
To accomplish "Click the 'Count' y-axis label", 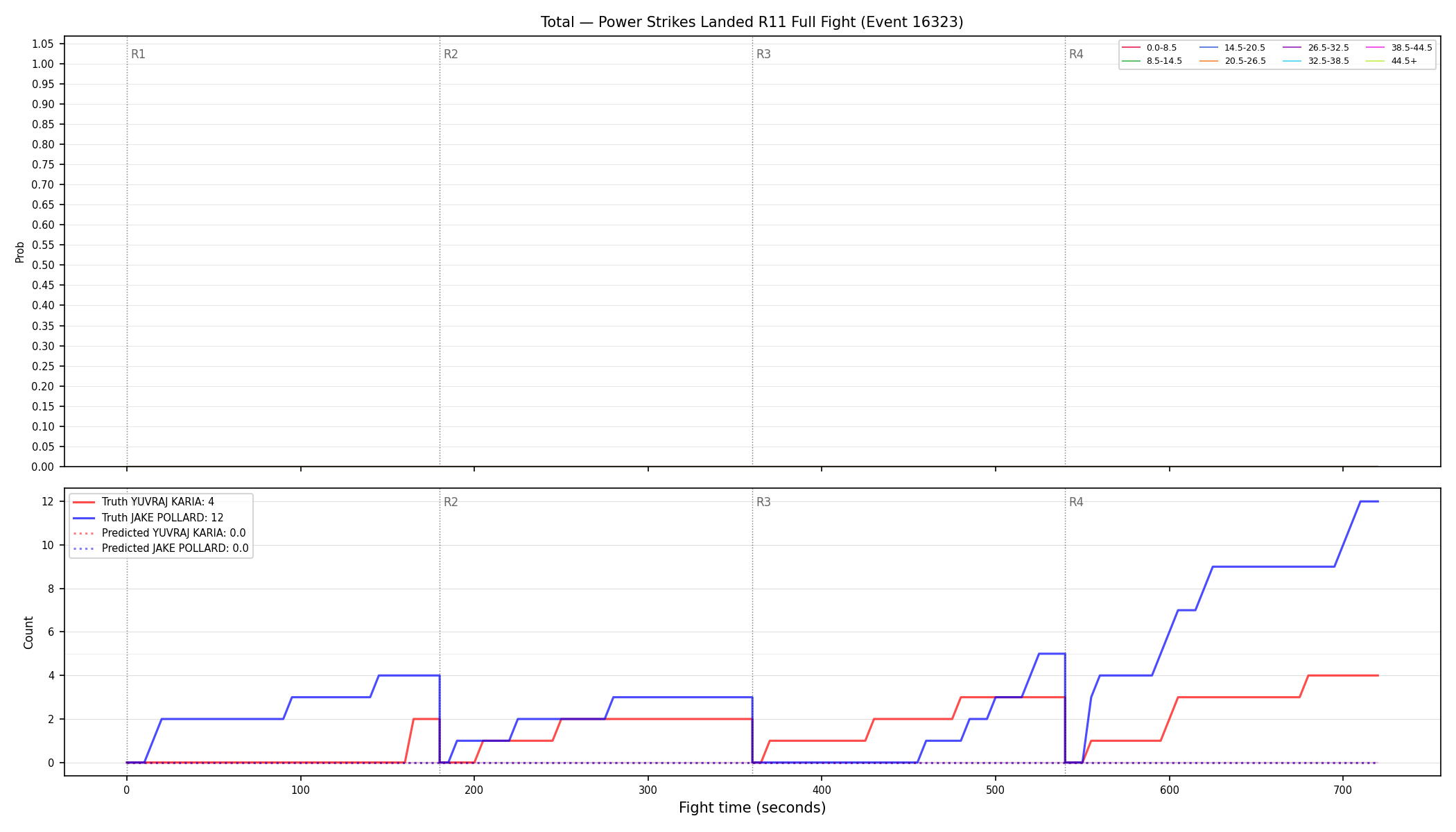I will [28, 632].
